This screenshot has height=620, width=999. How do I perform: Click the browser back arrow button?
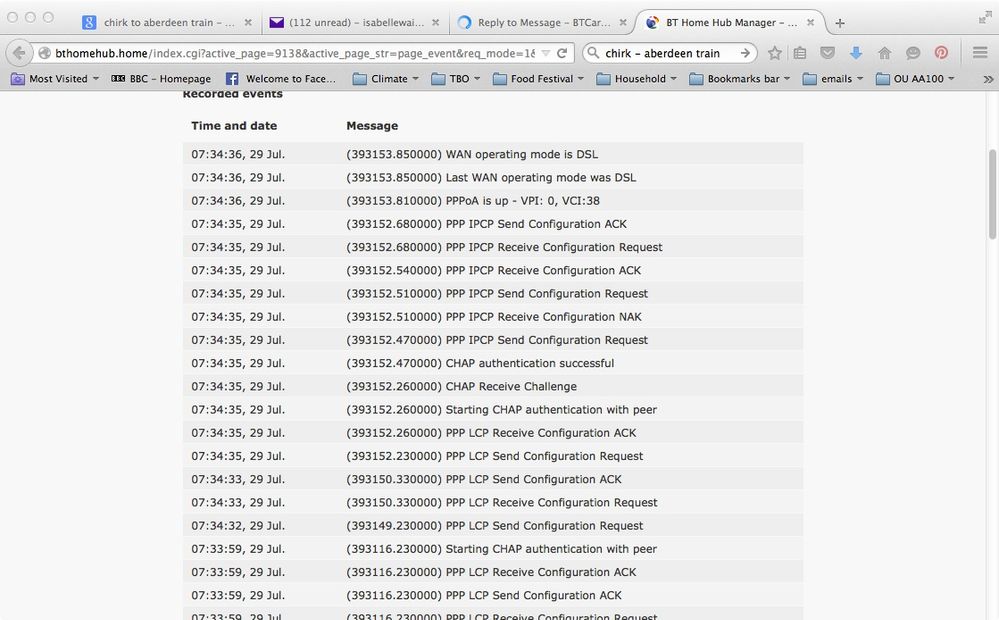pyautogui.click(x=19, y=53)
